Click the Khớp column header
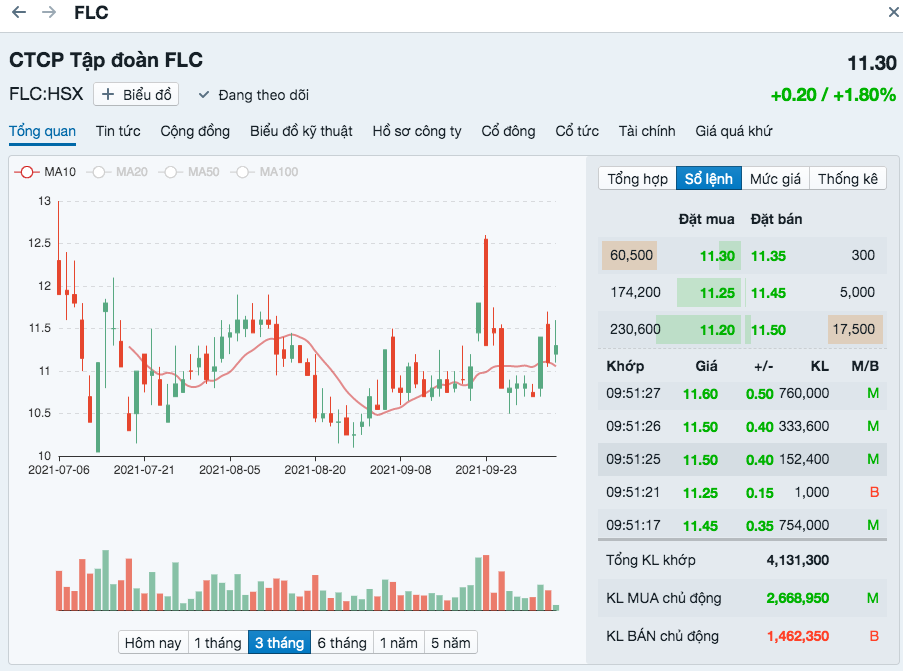The image size is (903, 671). (625, 366)
